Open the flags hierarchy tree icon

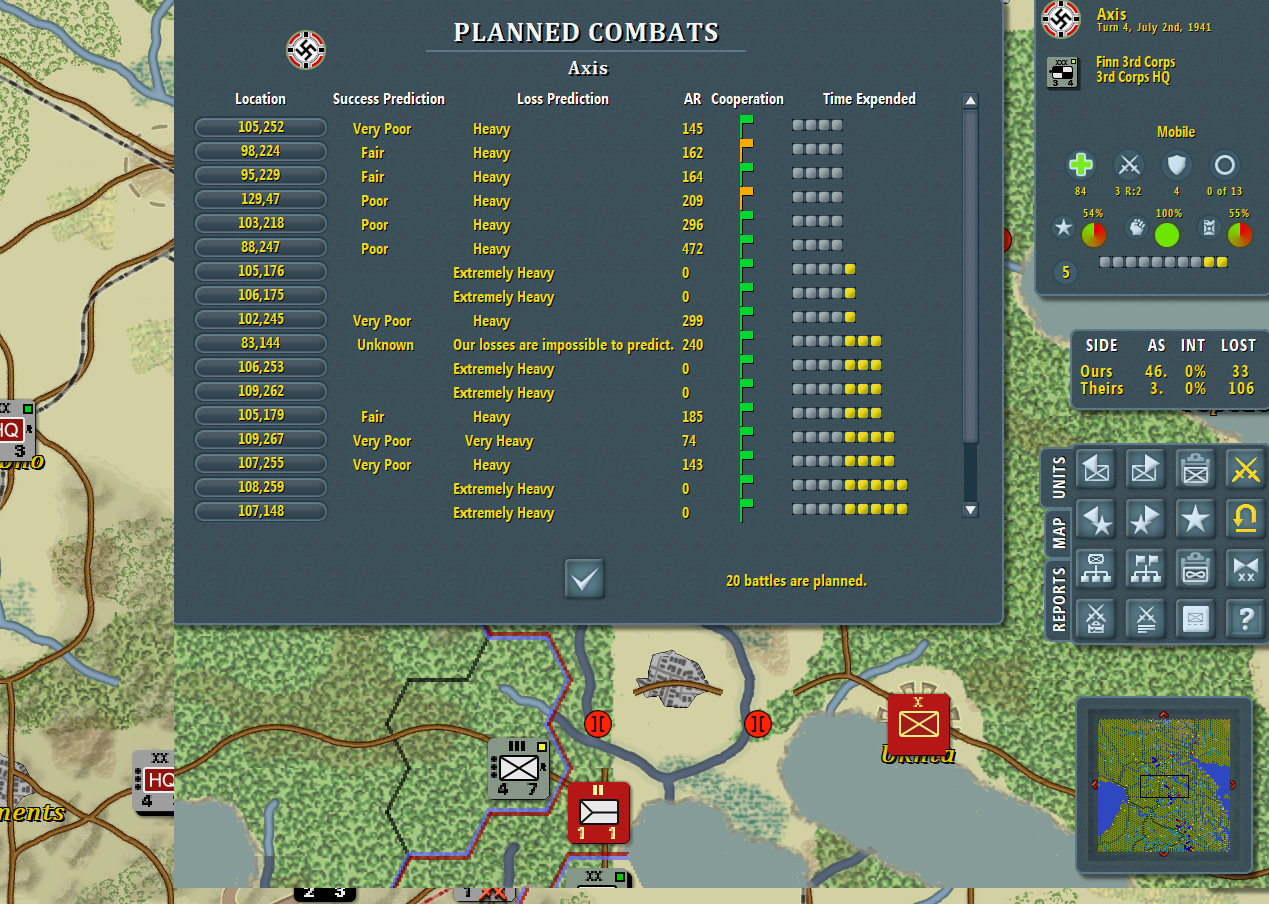tap(1147, 568)
